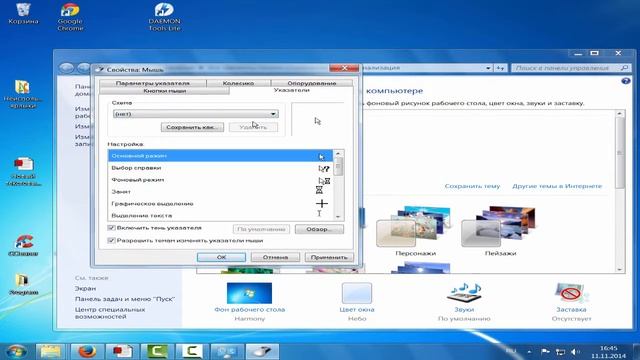Image resolution: width=640 pixels, height=360 pixels.
Task: Open the Sounds settings icon
Action: [464, 302]
